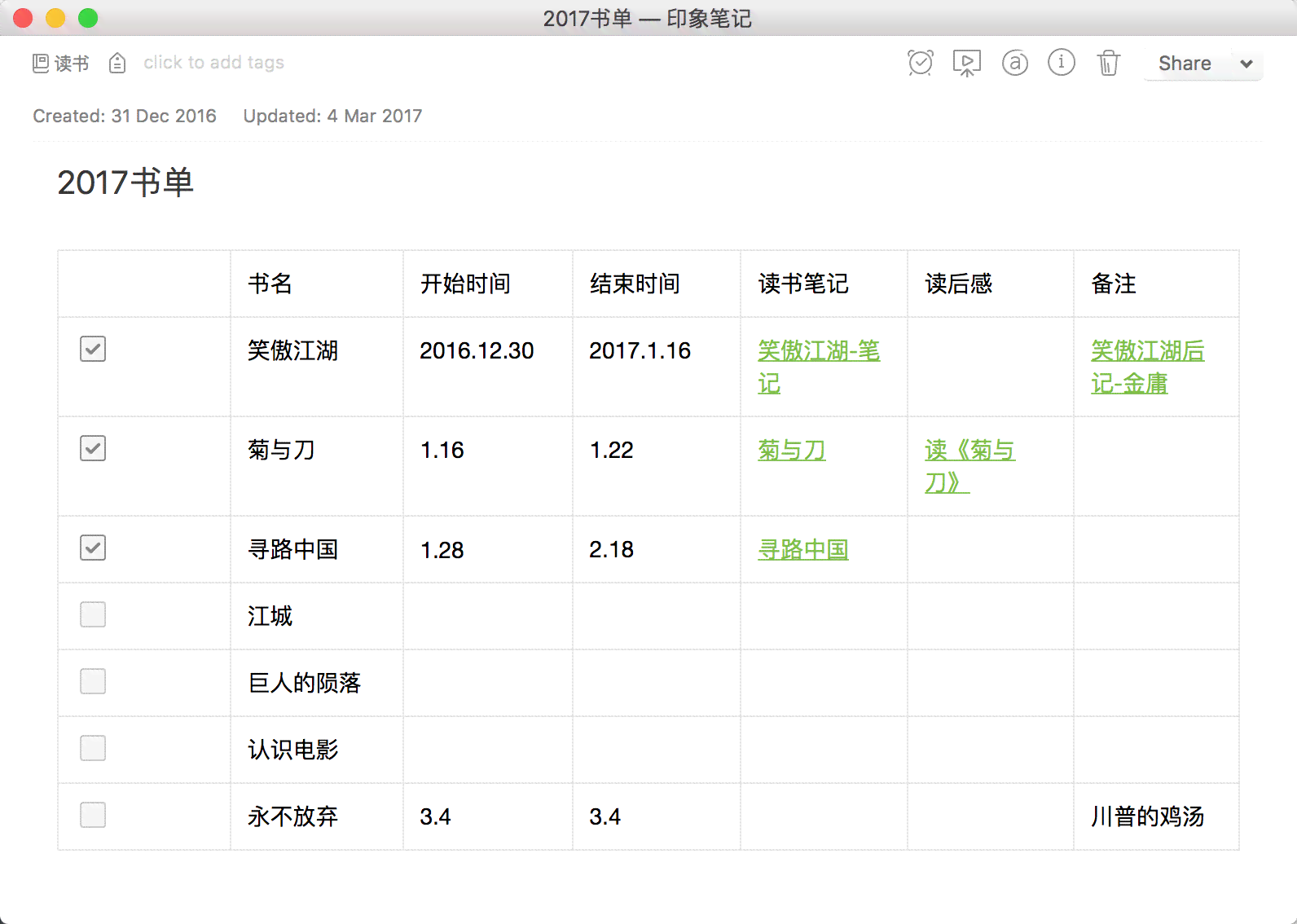Viewport: 1297px width, 924px height.
Task: Uncheck the 寻路中国 checkbox
Action: (93, 548)
